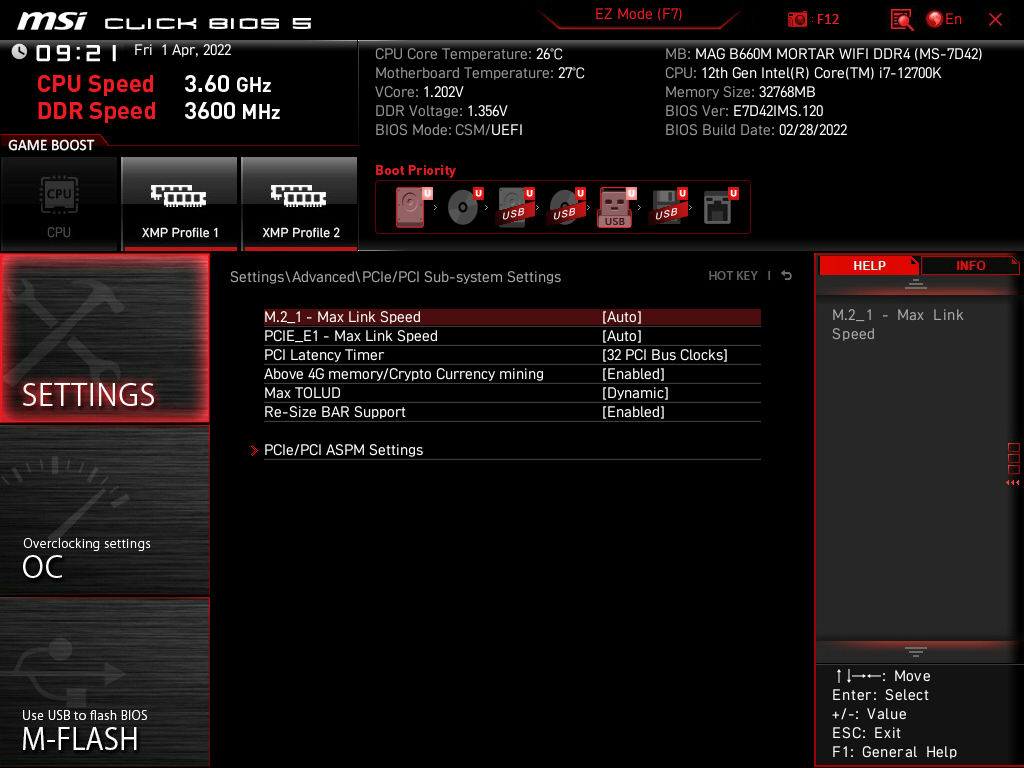Select the hard disk boot device icon

click(x=412, y=207)
